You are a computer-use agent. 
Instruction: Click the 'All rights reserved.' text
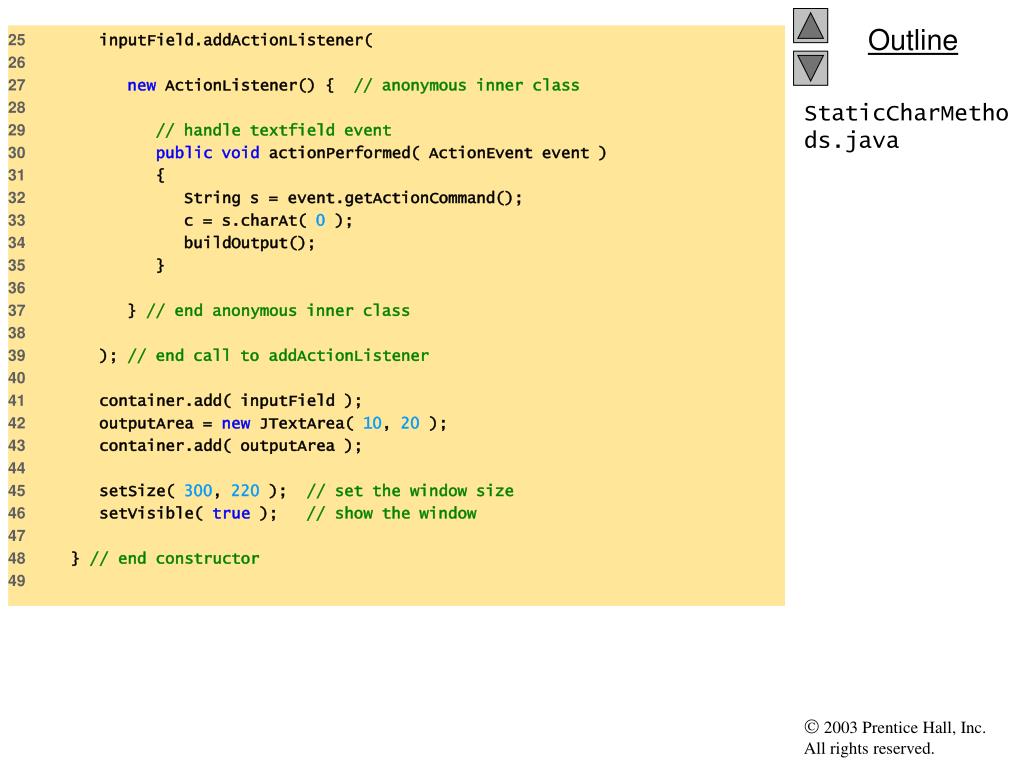point(869,748)
